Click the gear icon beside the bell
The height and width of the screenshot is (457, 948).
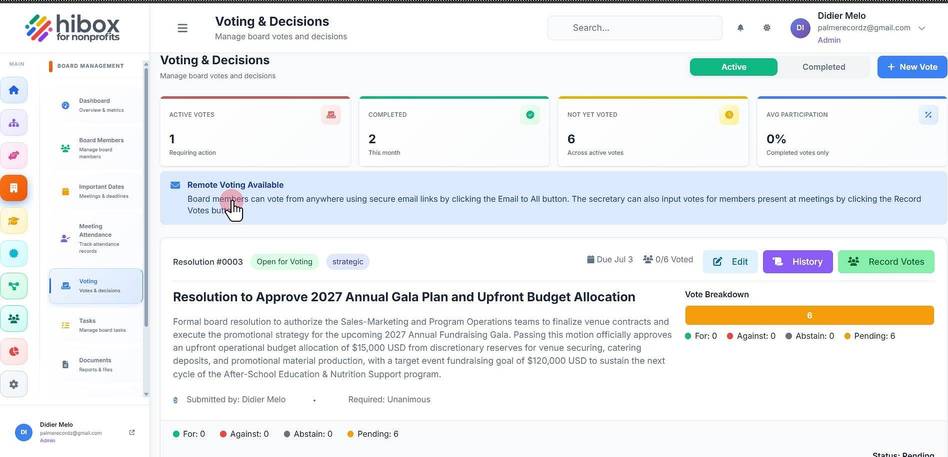(767, 28)
